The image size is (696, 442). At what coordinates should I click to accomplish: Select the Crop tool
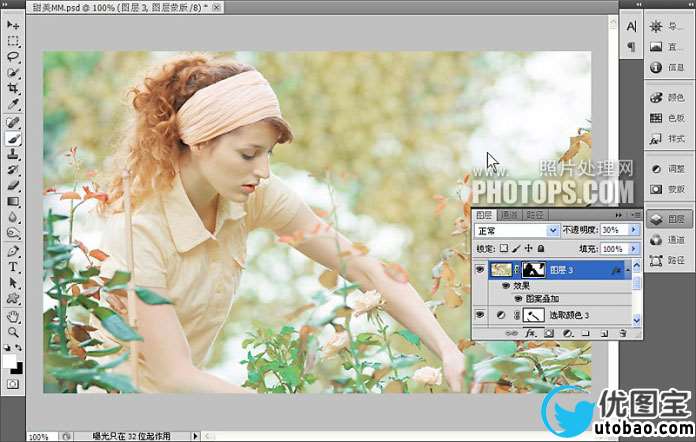tap(13, 89)
